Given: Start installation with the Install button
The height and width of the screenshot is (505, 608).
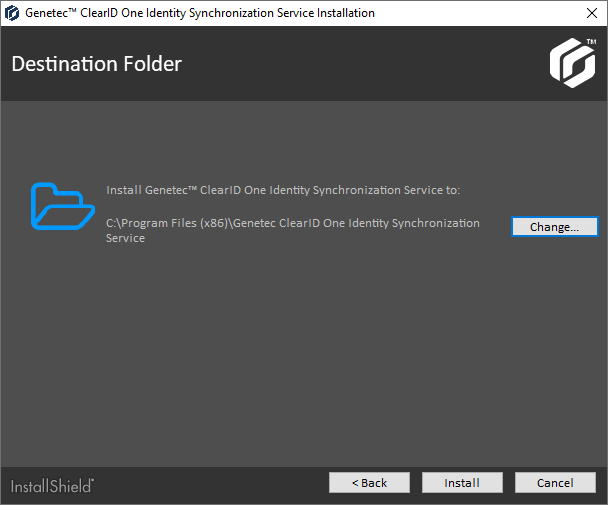Looking at the screenshot, I should [462, 483].
